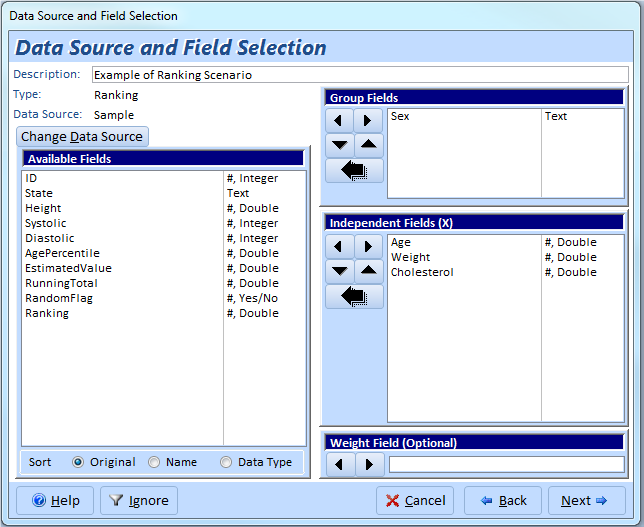This screenshot has height=527, width=644.
Task: Click the Ignore filter button
Action: [139, 500]
